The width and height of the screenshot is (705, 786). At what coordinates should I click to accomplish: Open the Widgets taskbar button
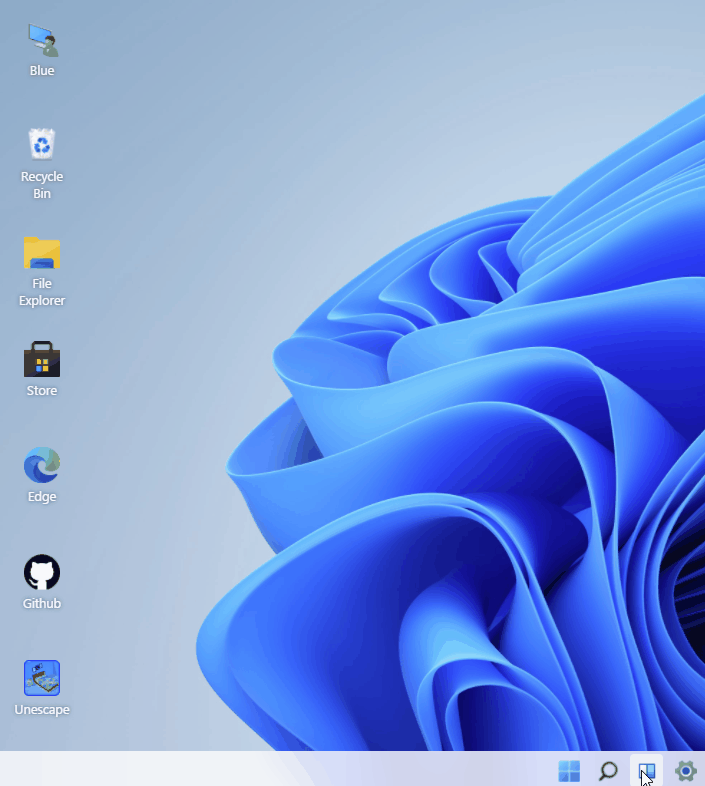[647, 770]
